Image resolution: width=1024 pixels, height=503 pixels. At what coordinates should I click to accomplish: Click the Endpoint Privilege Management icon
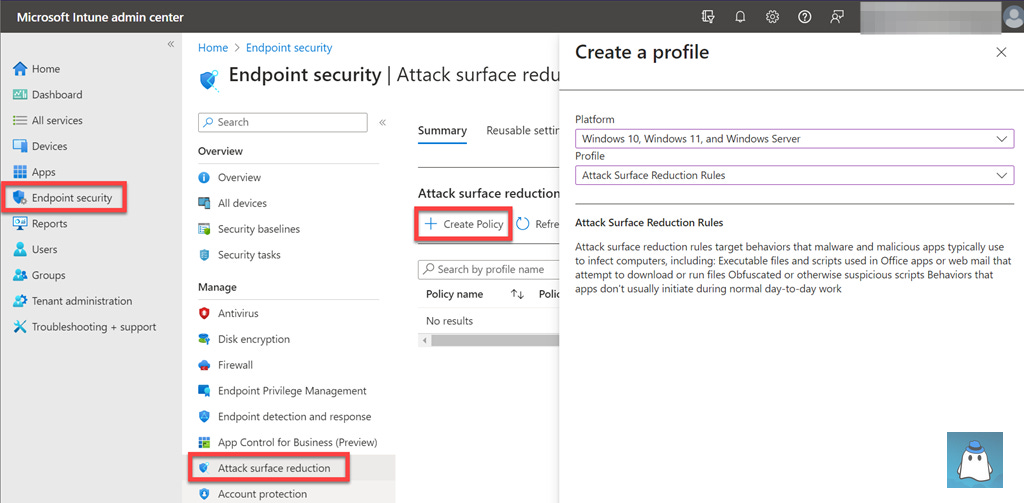point(204,391)
